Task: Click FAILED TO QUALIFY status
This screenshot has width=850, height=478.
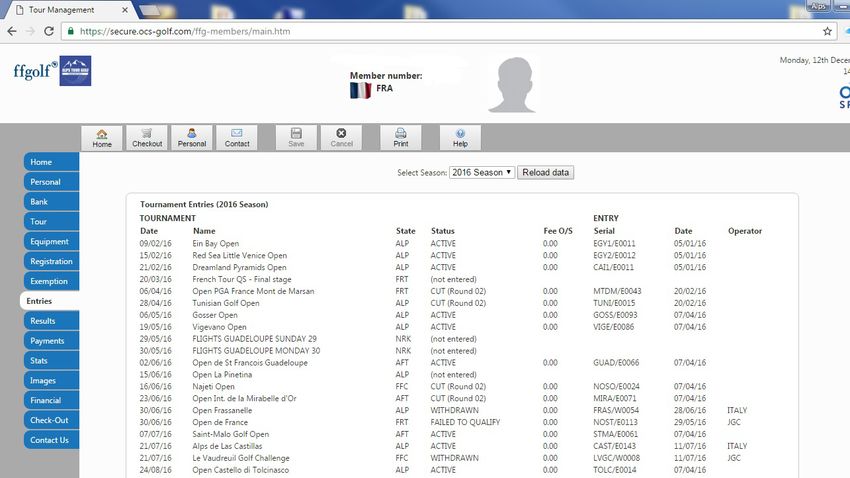Action: pyautogui.click(x=465, y=422)
